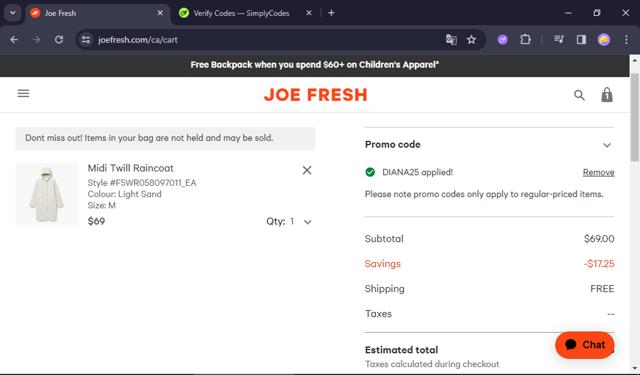This screenshot has width=640, height=375.
Task: Open the media controls icon
Action: tap(559, 40)
